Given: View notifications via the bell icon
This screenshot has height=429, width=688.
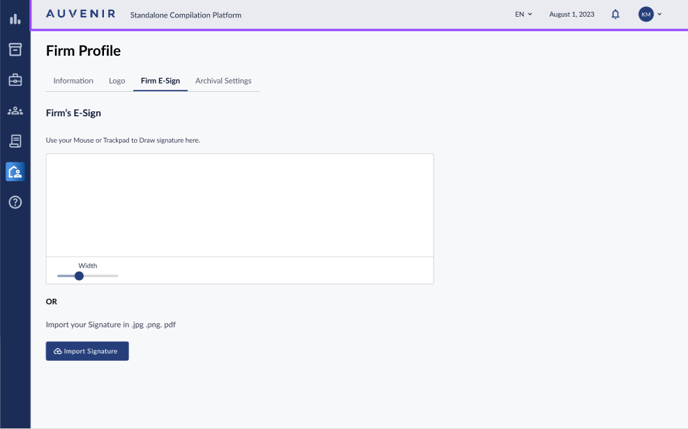Looking at the screenshot, I should pyautogui.click(x=615, y=15).
